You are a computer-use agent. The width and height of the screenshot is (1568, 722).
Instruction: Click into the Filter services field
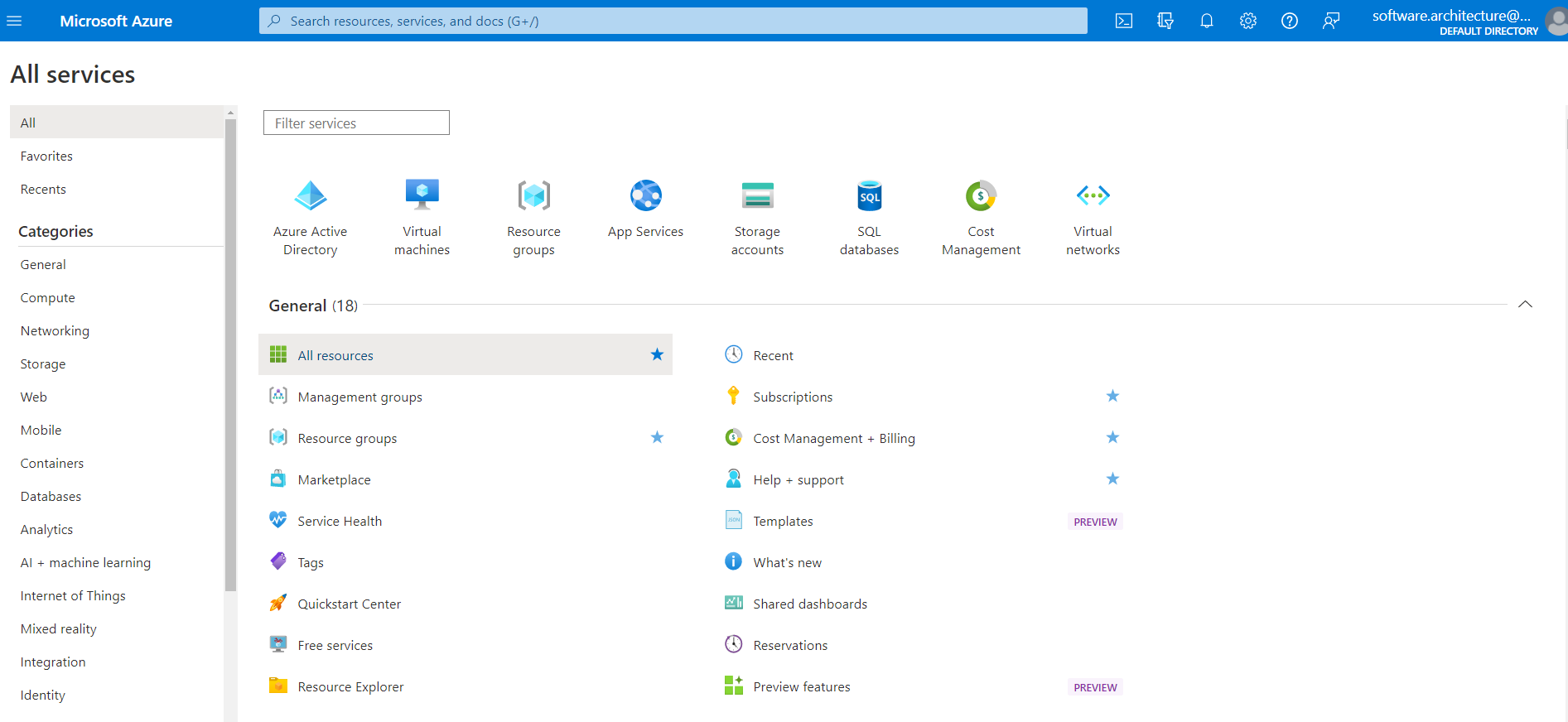[x=356, y=123]
